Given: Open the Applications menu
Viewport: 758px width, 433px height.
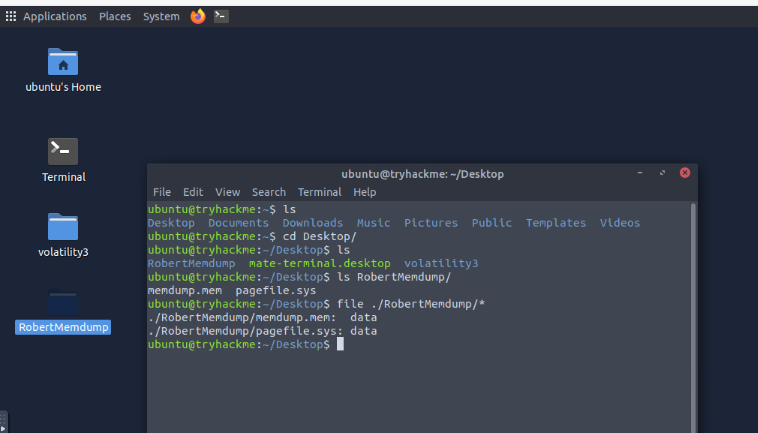Looking at the screenshot, I should point(55,16).
